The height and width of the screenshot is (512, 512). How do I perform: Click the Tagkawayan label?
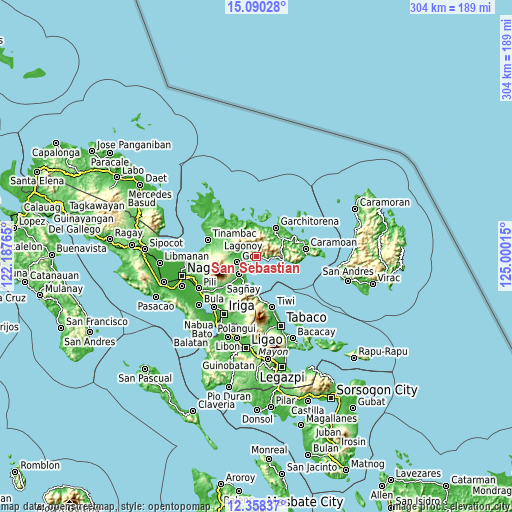97,206
